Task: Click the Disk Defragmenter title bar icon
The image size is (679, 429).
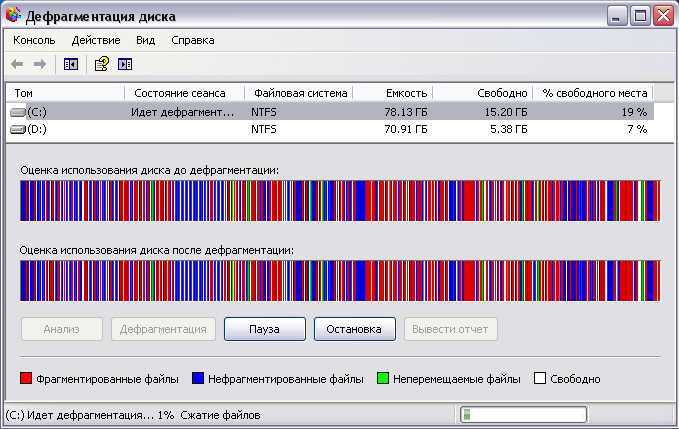Action: coord(13,15)
